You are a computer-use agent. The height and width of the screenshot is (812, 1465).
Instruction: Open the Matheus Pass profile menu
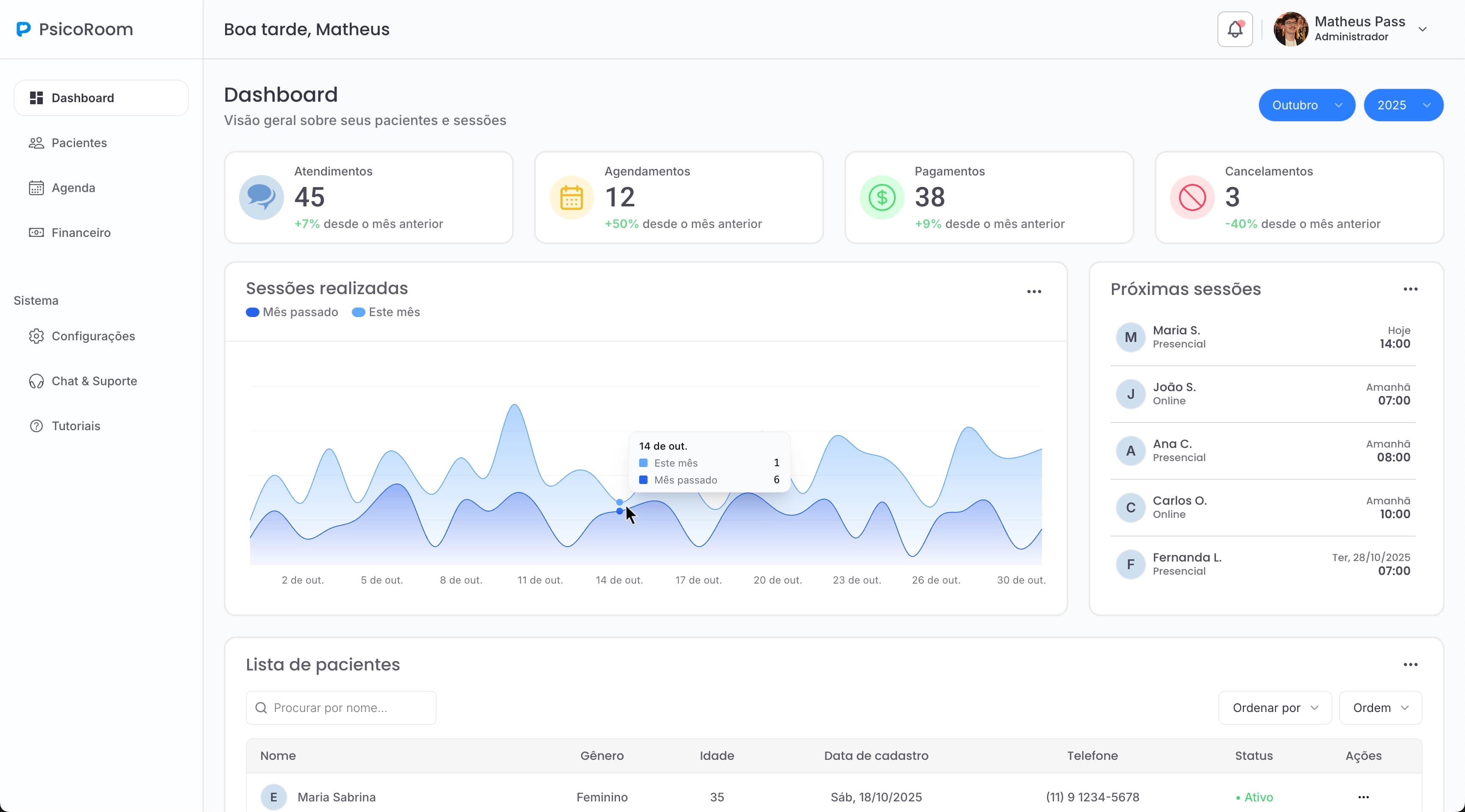(1352, 29)
